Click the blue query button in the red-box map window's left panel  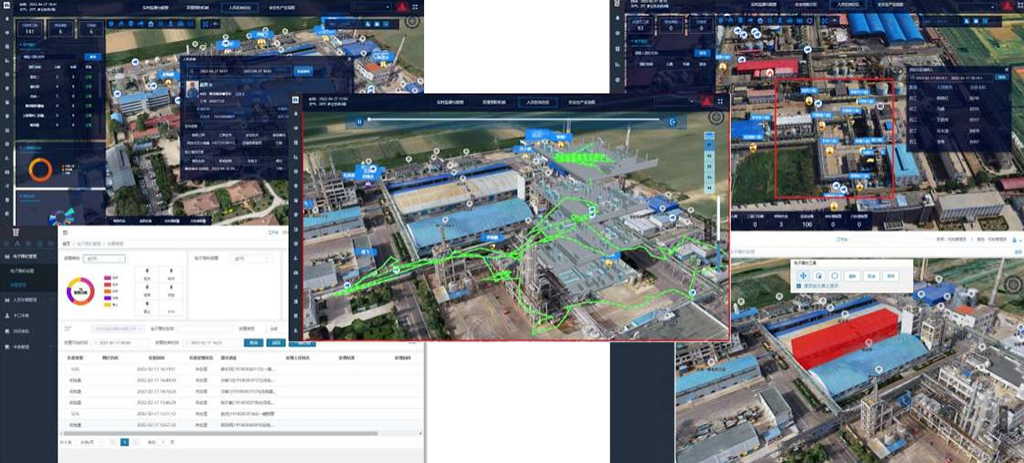[702, 53]
